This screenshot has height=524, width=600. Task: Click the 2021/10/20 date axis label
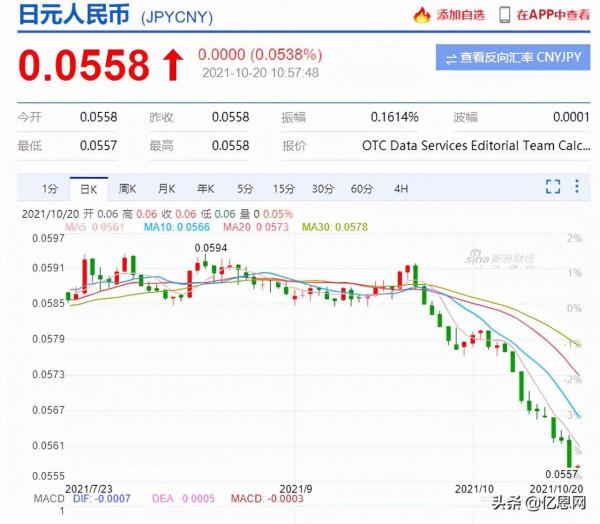coord(556,489)
